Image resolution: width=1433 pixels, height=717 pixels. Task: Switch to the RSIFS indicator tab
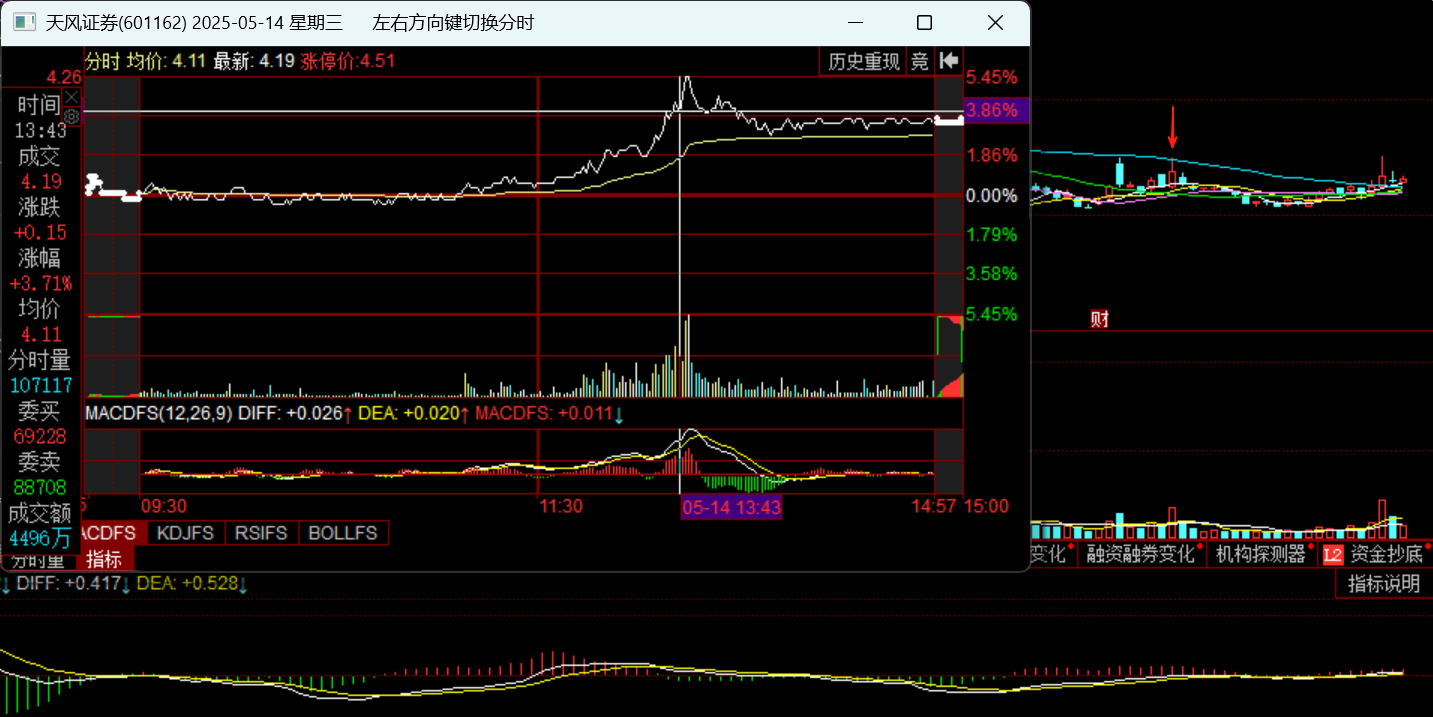tap(261, 533)
